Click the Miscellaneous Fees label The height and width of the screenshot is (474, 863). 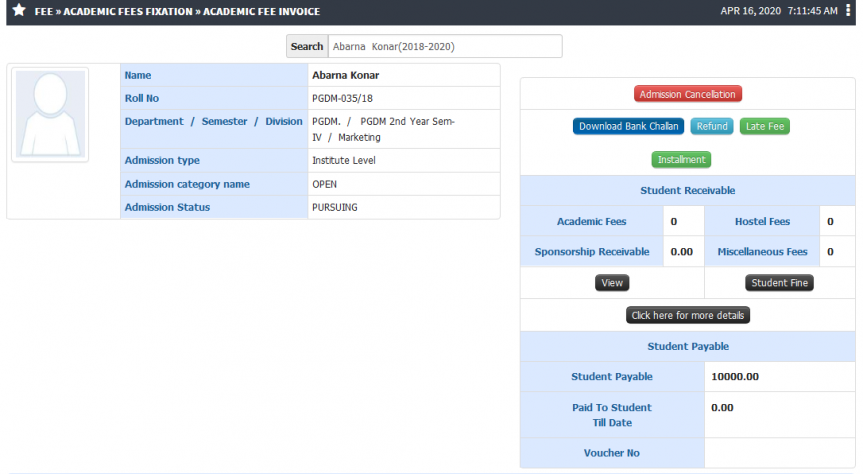coord(762,252)
